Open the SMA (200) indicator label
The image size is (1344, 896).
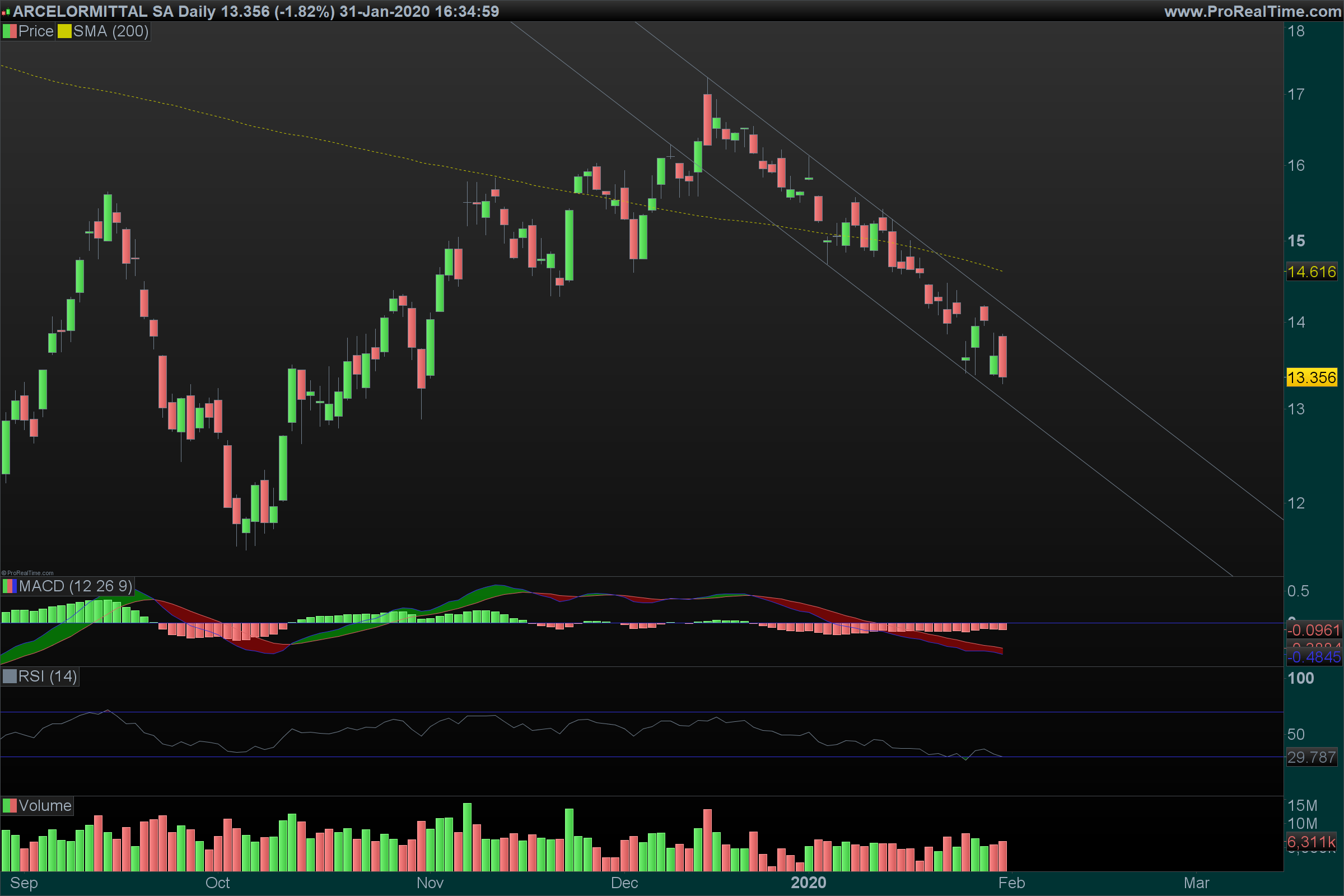(x=111, y=31)
